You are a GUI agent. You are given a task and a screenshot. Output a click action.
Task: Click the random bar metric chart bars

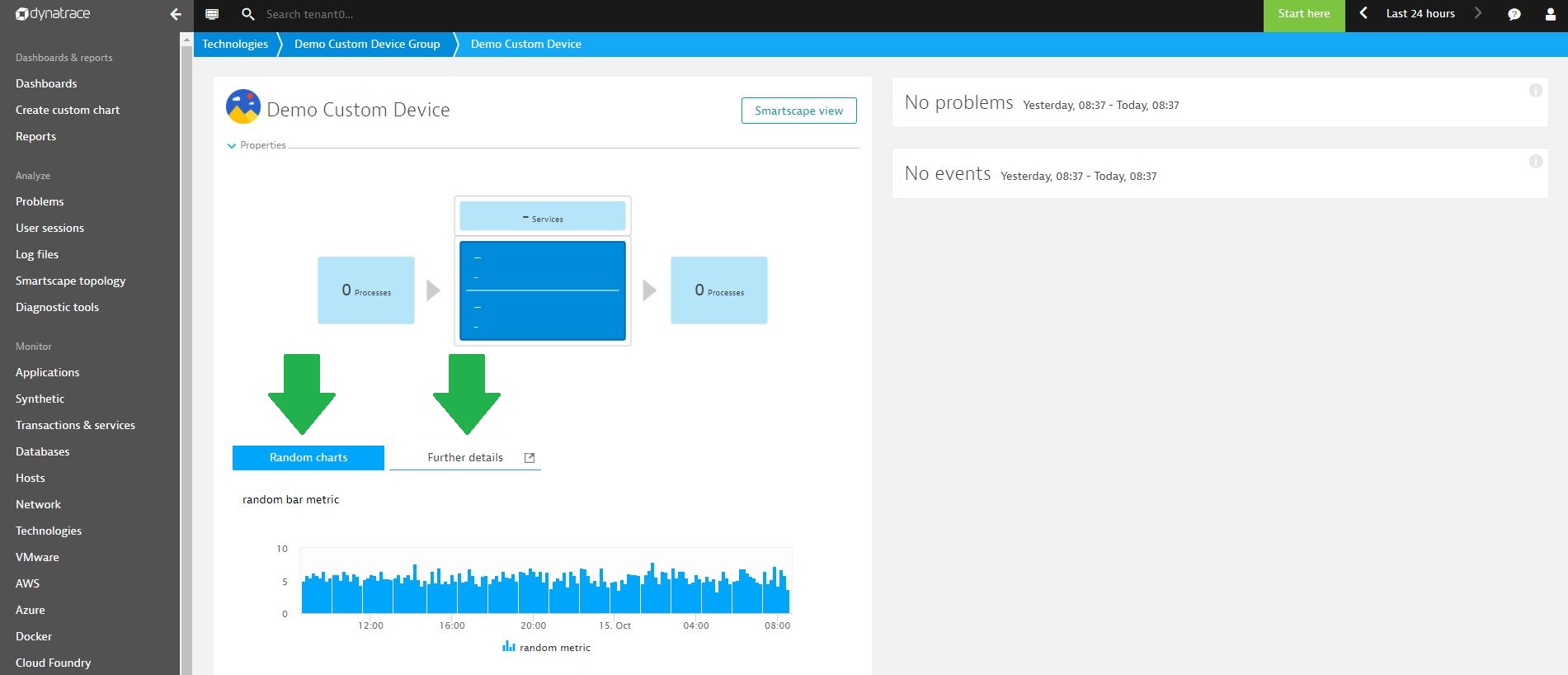(x=545, y=588)
